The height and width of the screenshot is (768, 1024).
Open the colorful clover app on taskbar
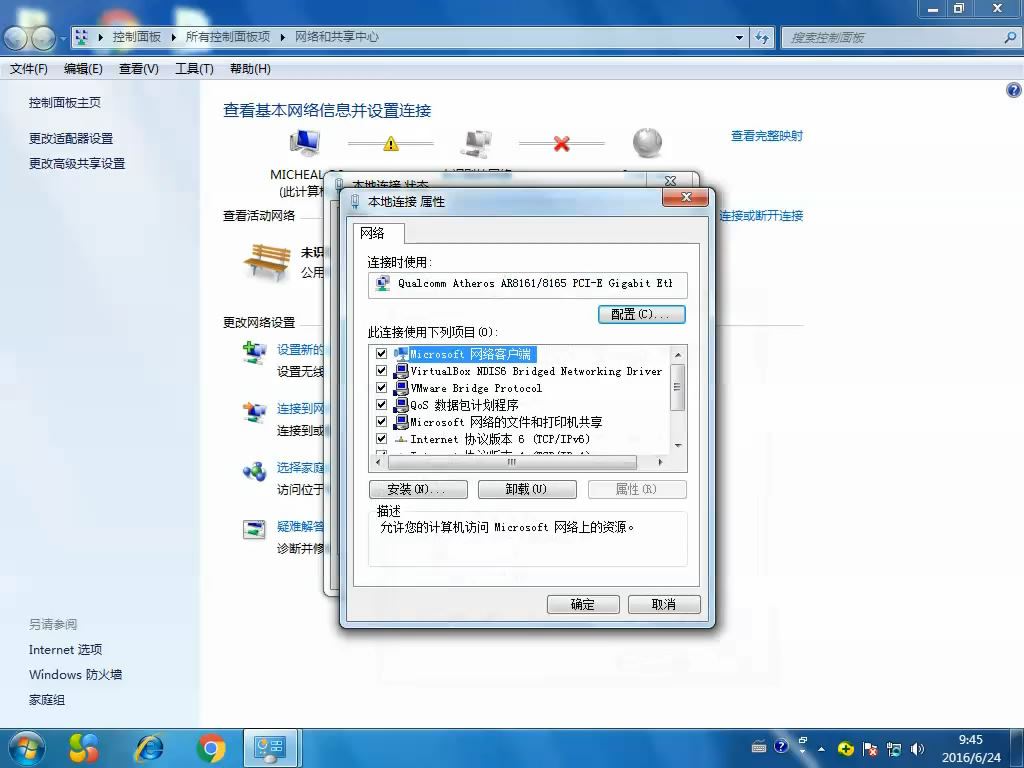tap(84, 748)
